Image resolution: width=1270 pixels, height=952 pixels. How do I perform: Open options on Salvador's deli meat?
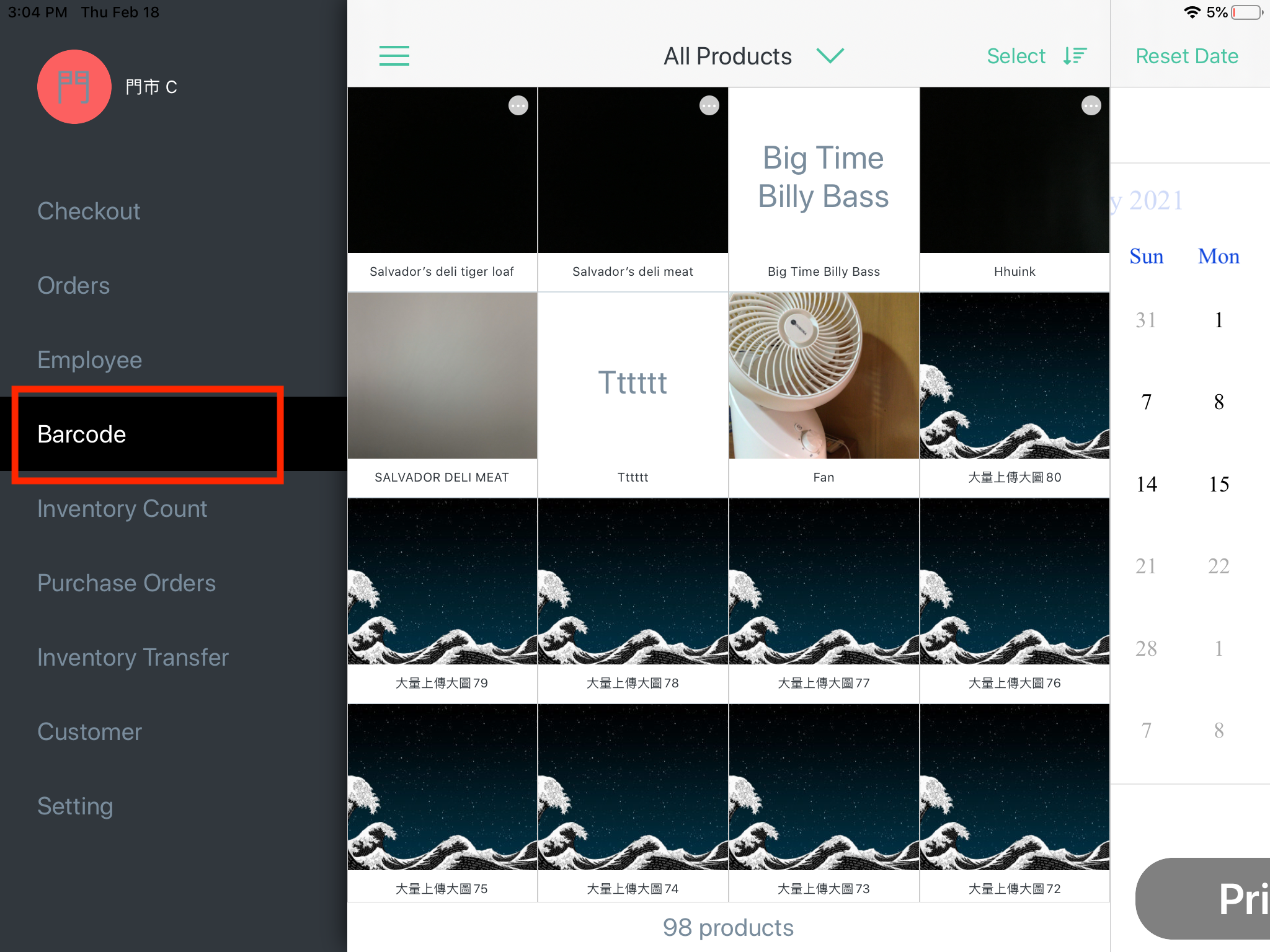(709, 106)
